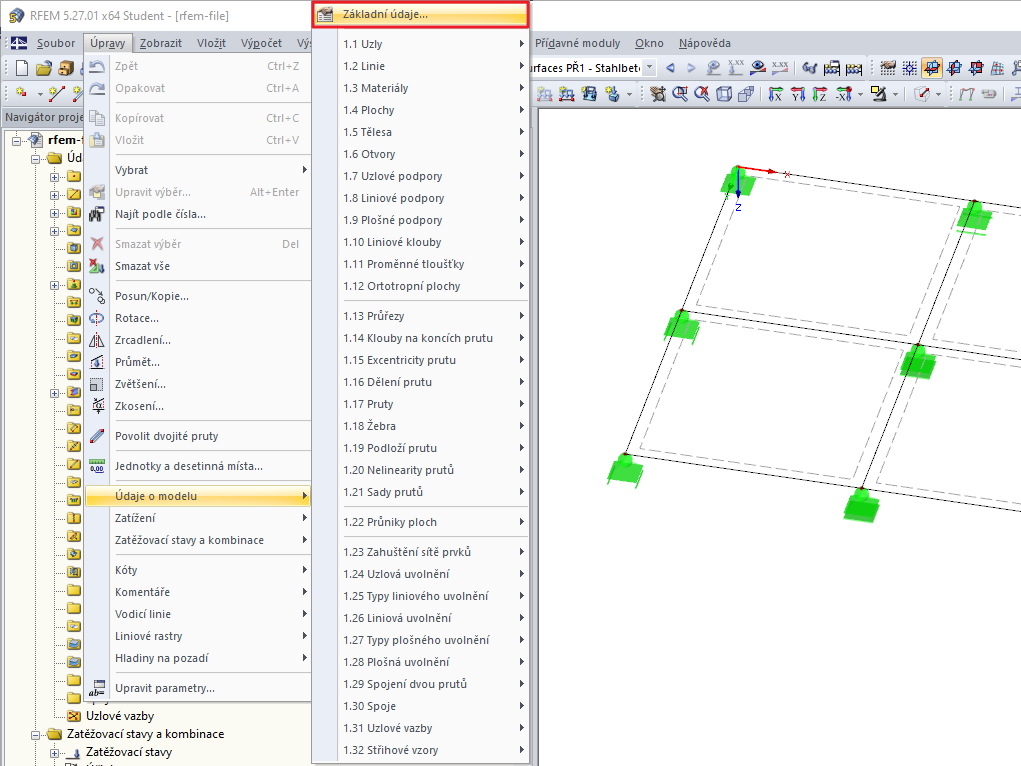Open the project manager cabinet icon
Screen dimensions: 1021x766
pyautogui.click(x=66, y=68)
